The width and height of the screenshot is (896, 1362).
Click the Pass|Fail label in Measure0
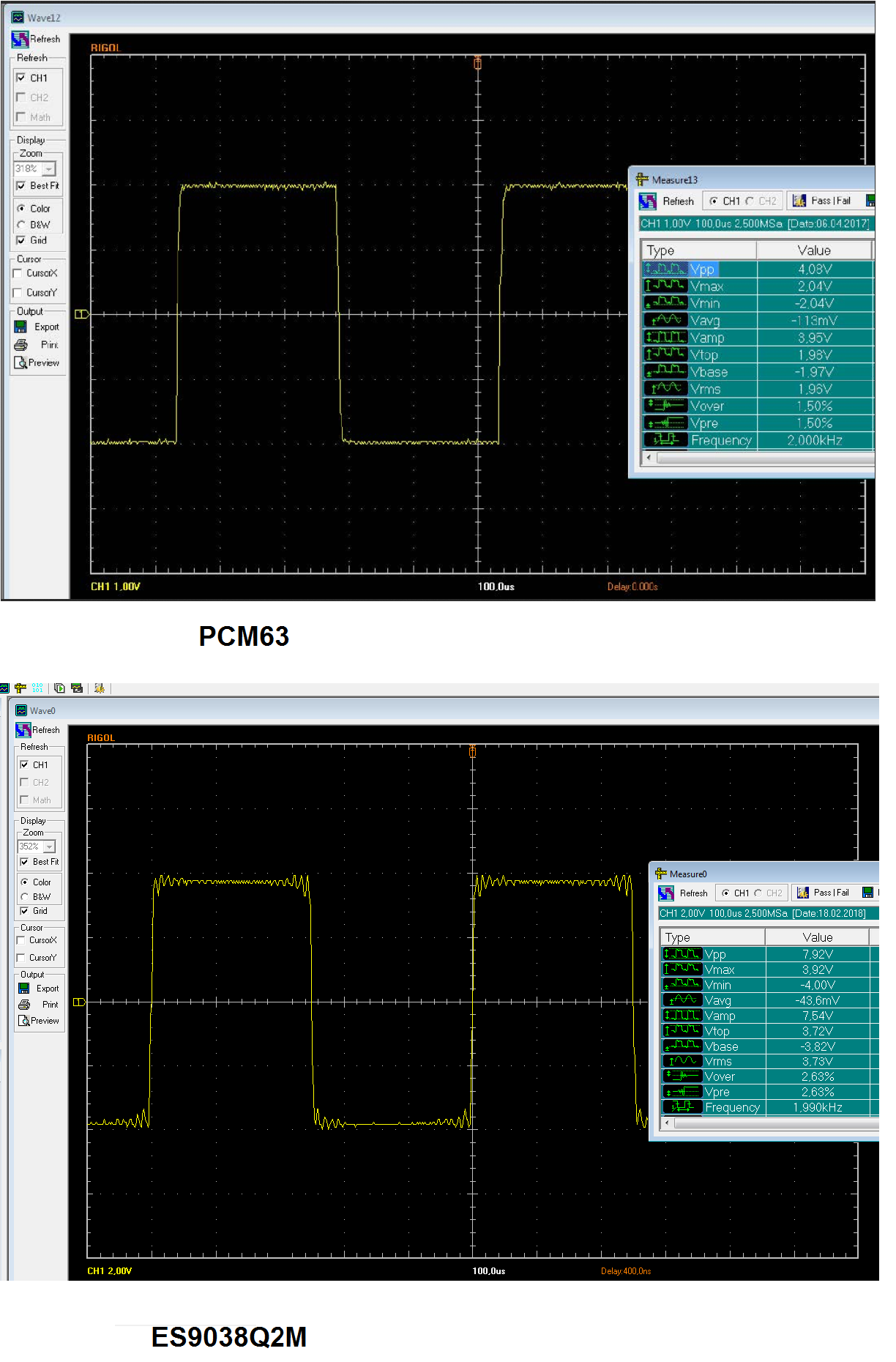coord(832,893)
